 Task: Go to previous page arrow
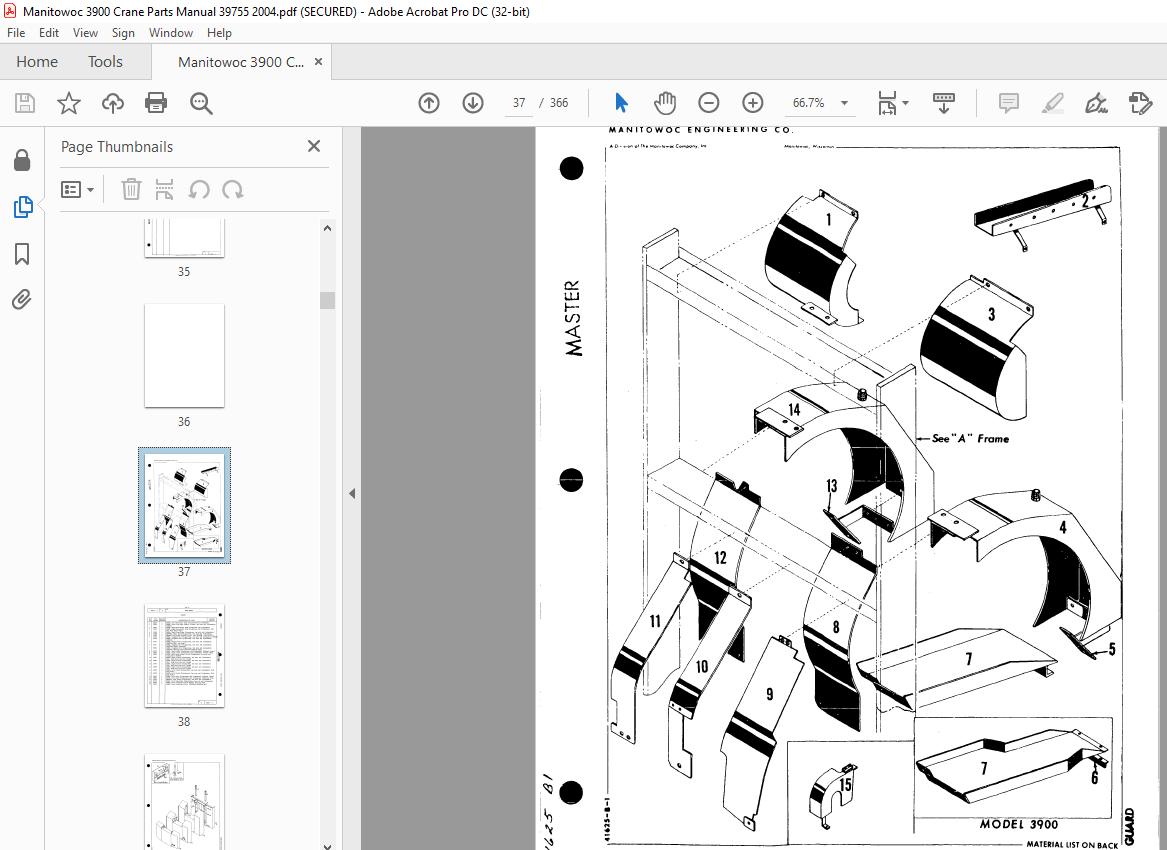click(x=429, y=103)
